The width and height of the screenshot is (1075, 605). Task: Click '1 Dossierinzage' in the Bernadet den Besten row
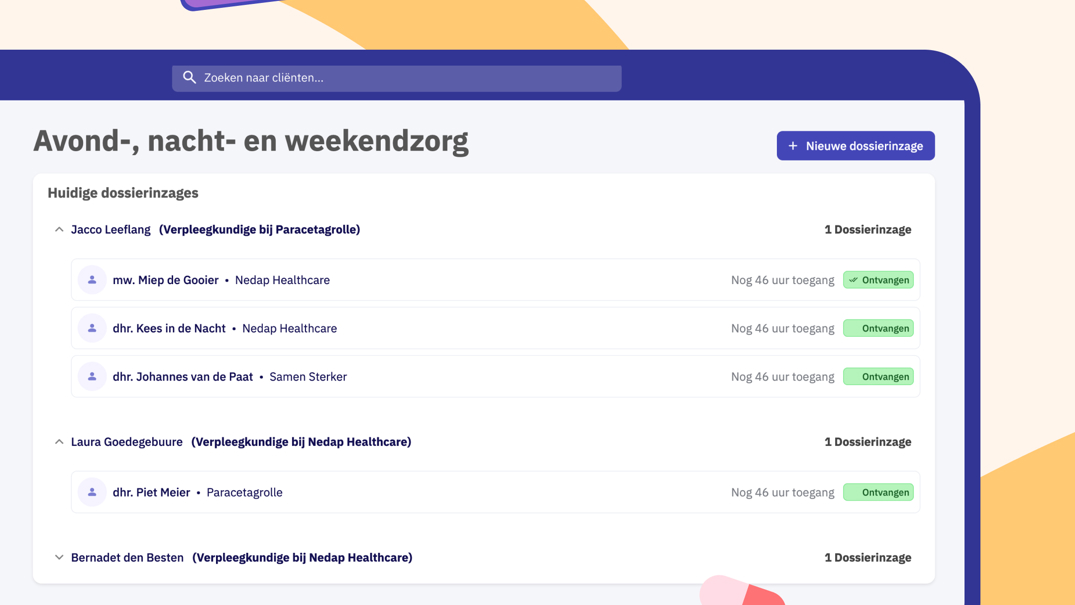coord(867,558)
